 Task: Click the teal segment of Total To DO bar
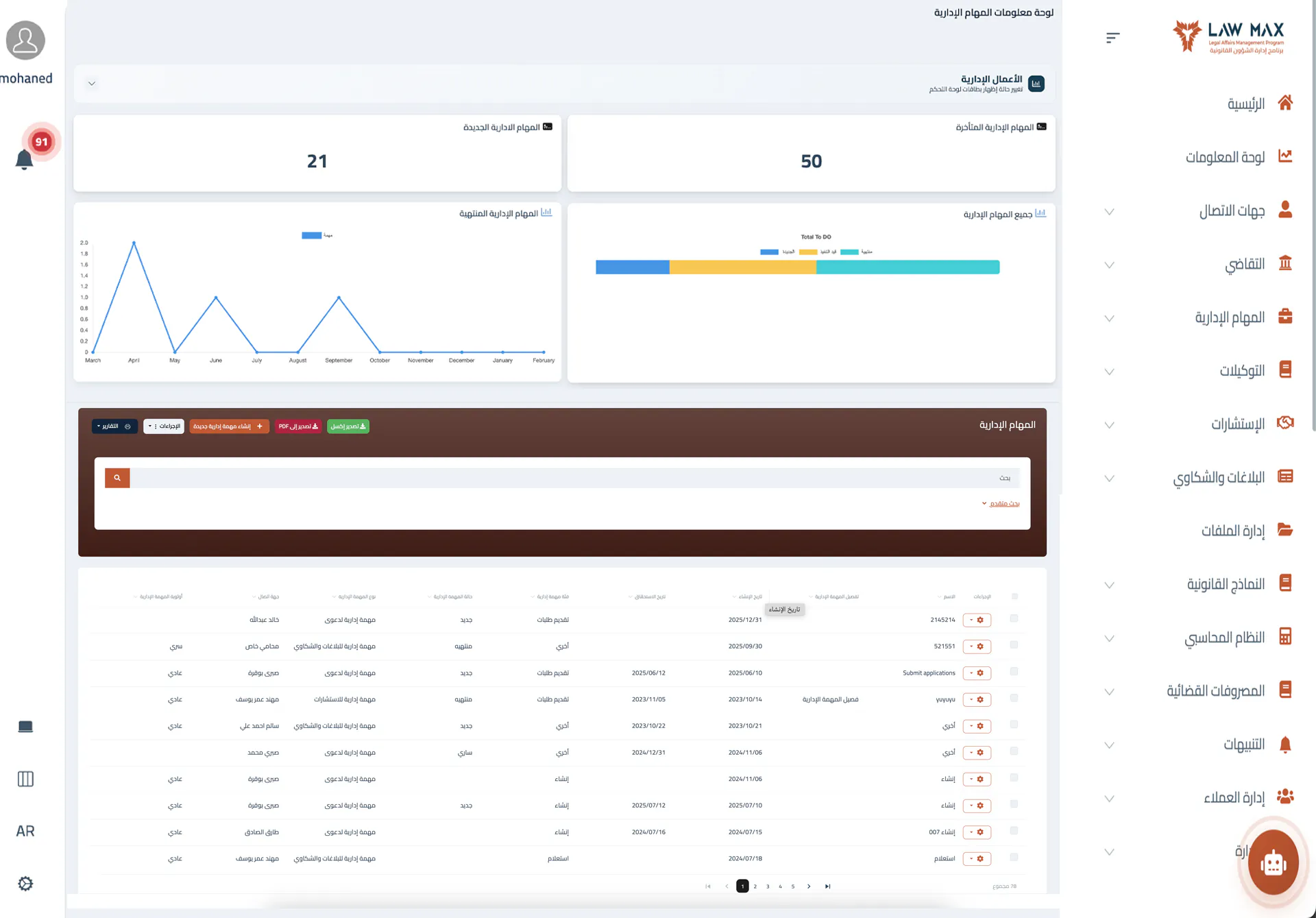coord(907,267)
